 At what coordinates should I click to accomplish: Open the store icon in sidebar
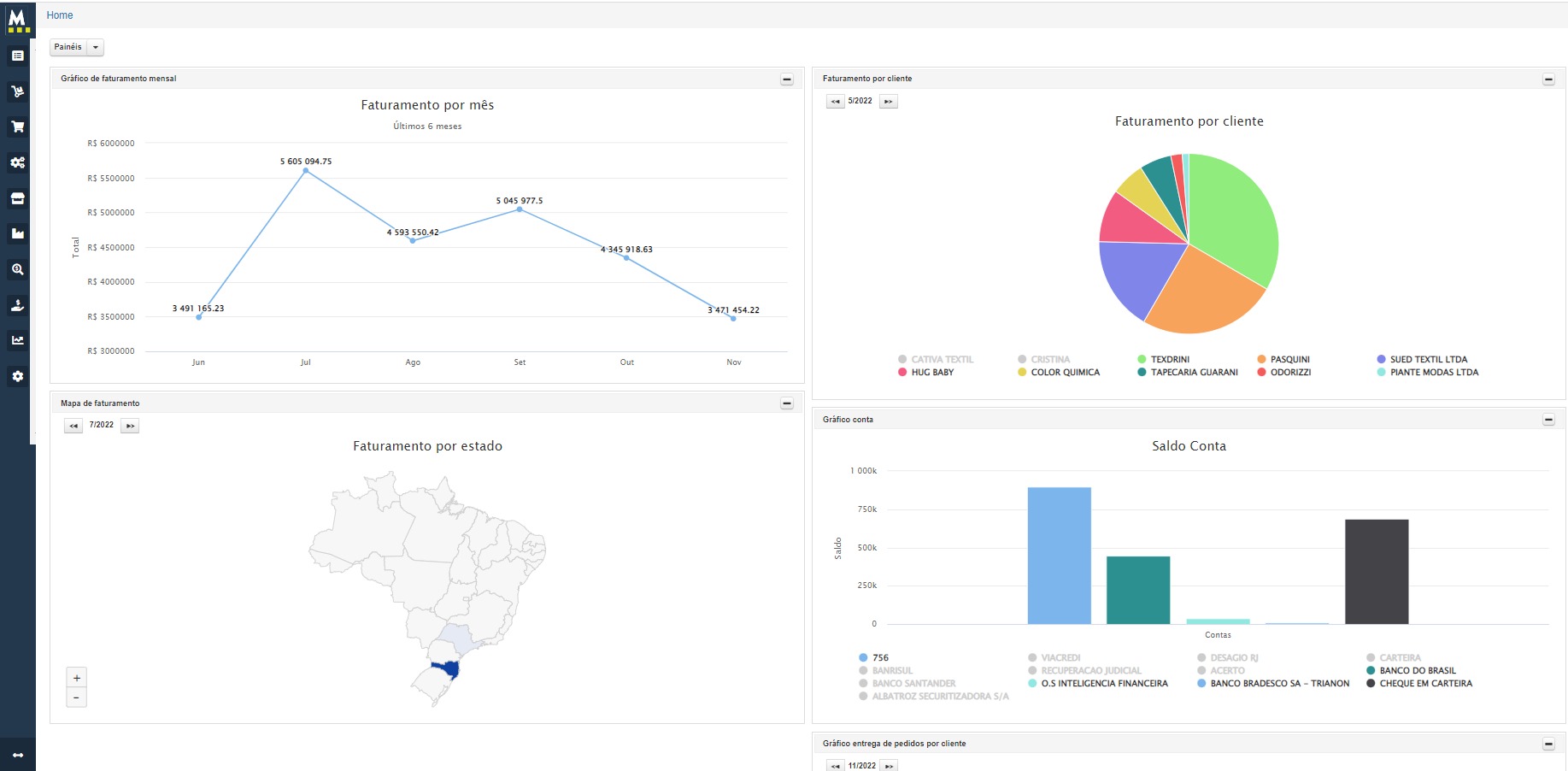coord(17,198)
